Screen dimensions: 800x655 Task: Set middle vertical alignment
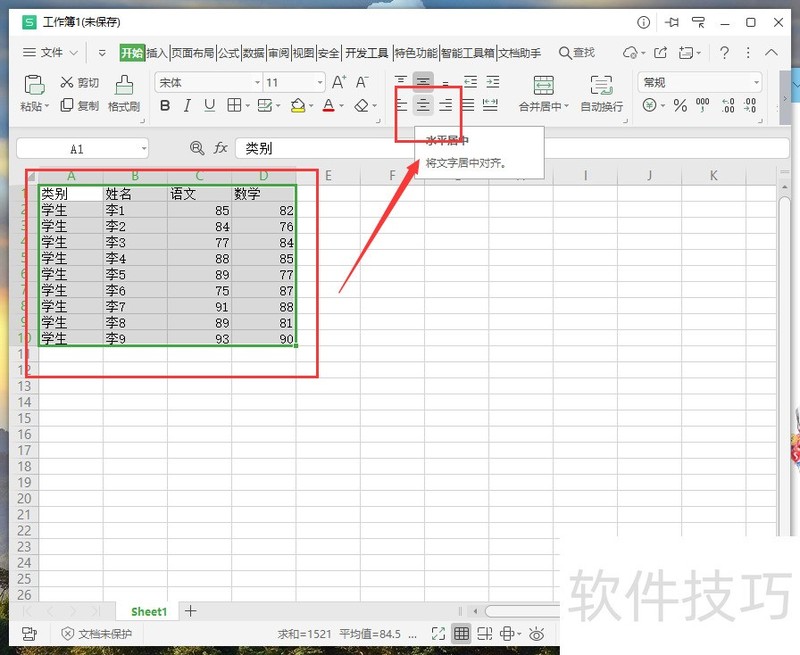(423, 82)
